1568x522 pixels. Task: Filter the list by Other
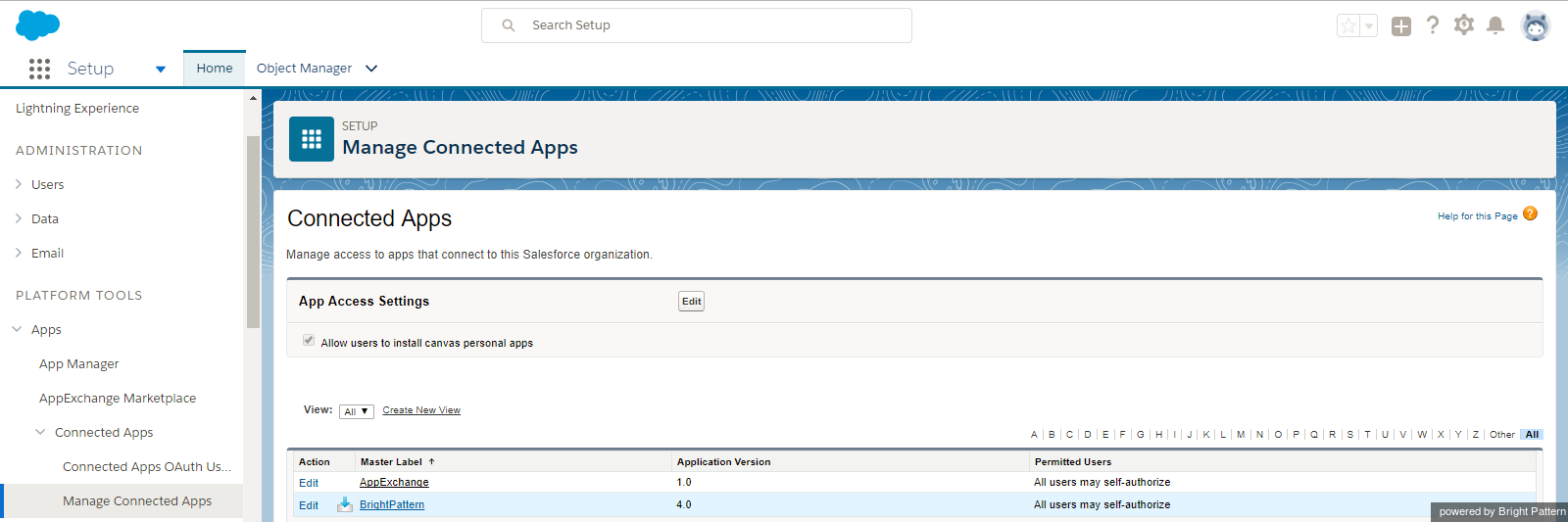click(x=1502, y=434)
